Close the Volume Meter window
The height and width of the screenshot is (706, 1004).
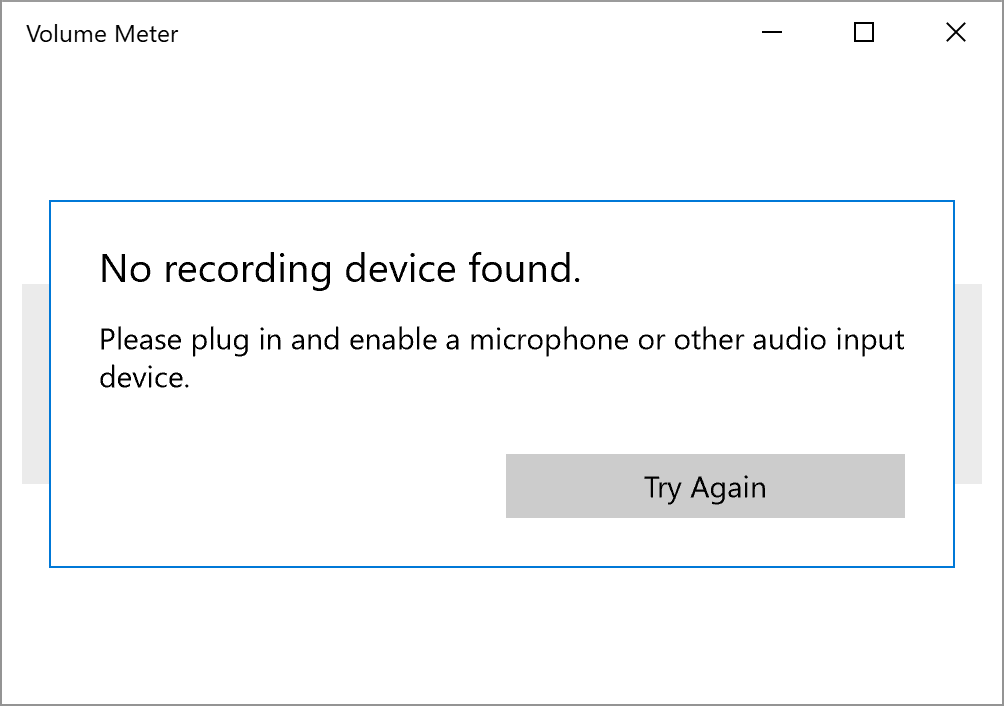click(x=955, y=33)
